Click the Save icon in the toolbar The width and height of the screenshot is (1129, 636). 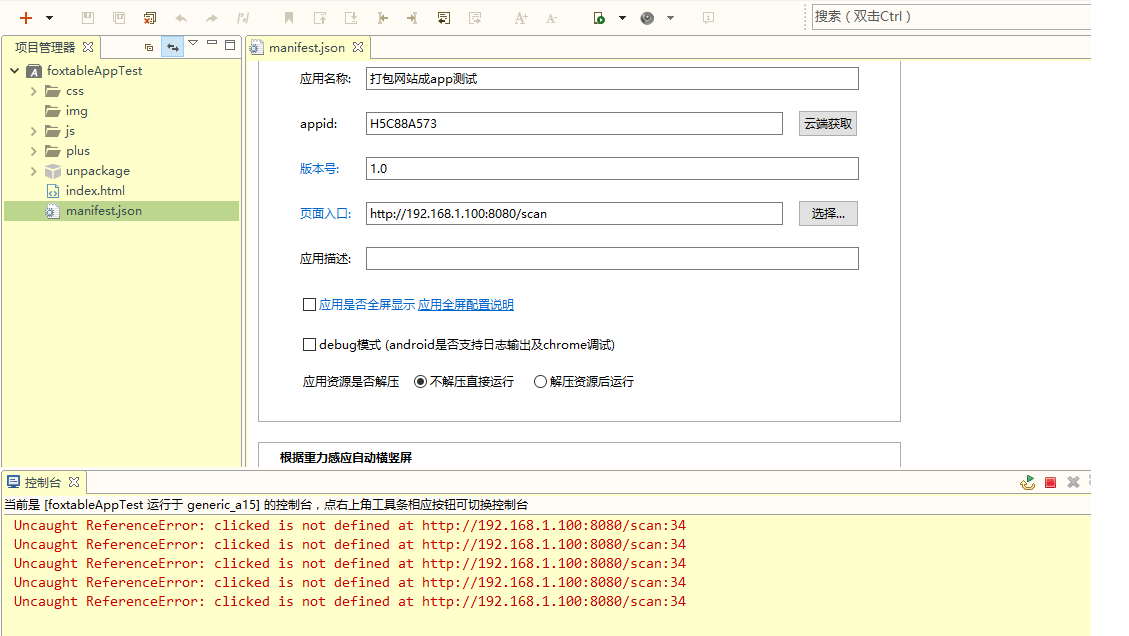pos(88,18)
